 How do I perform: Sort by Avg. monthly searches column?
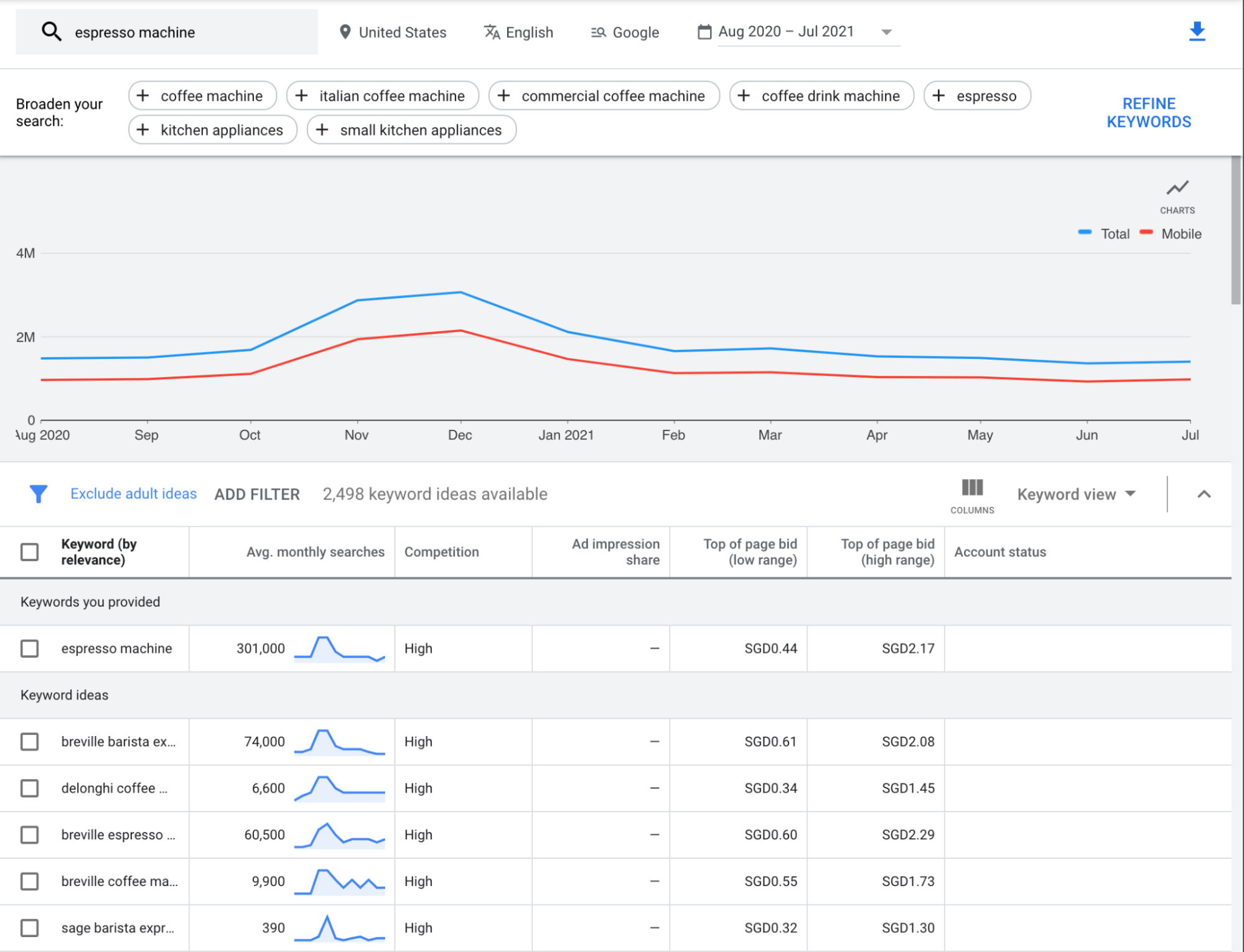tap(315, 552)
